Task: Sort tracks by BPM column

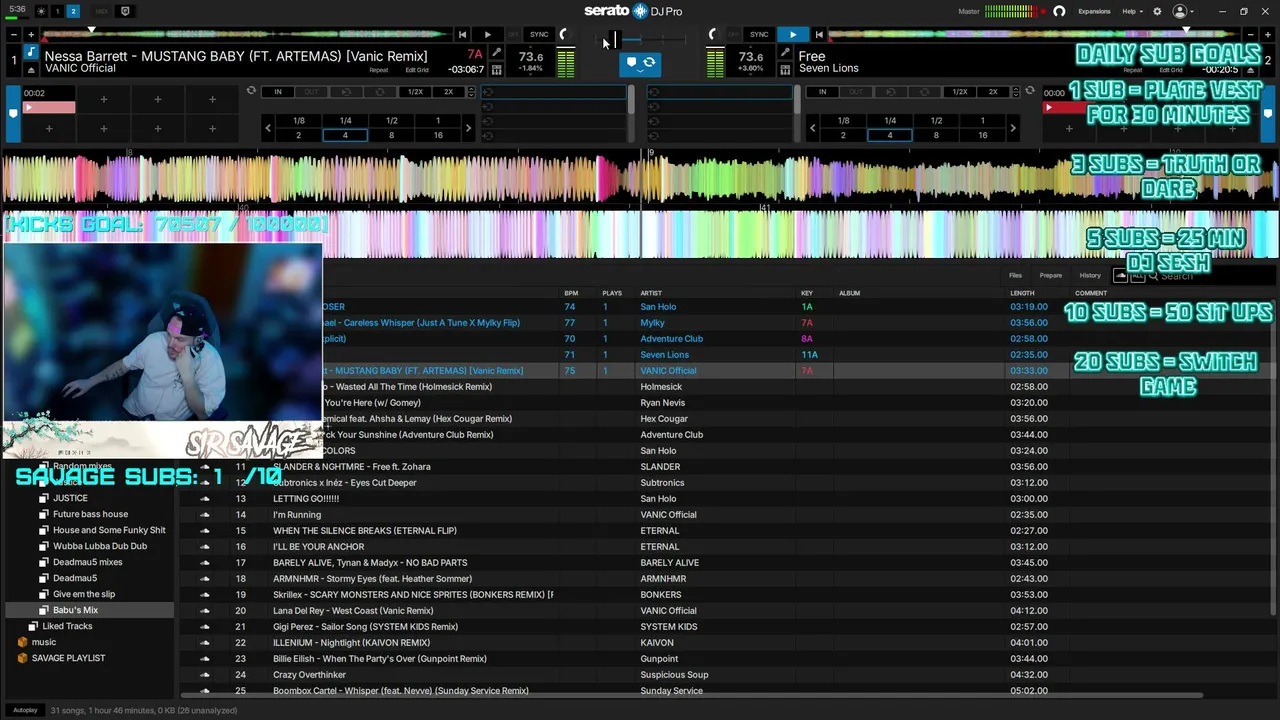Action: (571, 293)
